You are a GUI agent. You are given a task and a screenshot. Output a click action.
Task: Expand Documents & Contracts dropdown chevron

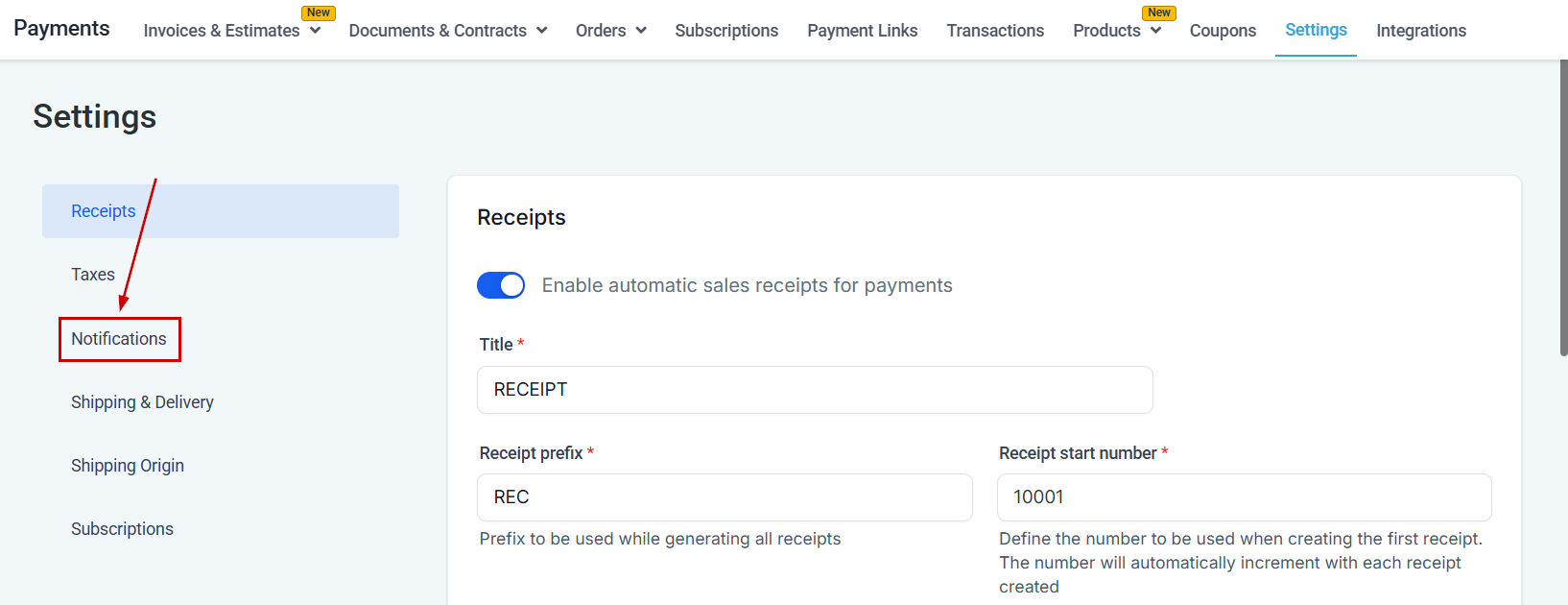pos(542,31)
